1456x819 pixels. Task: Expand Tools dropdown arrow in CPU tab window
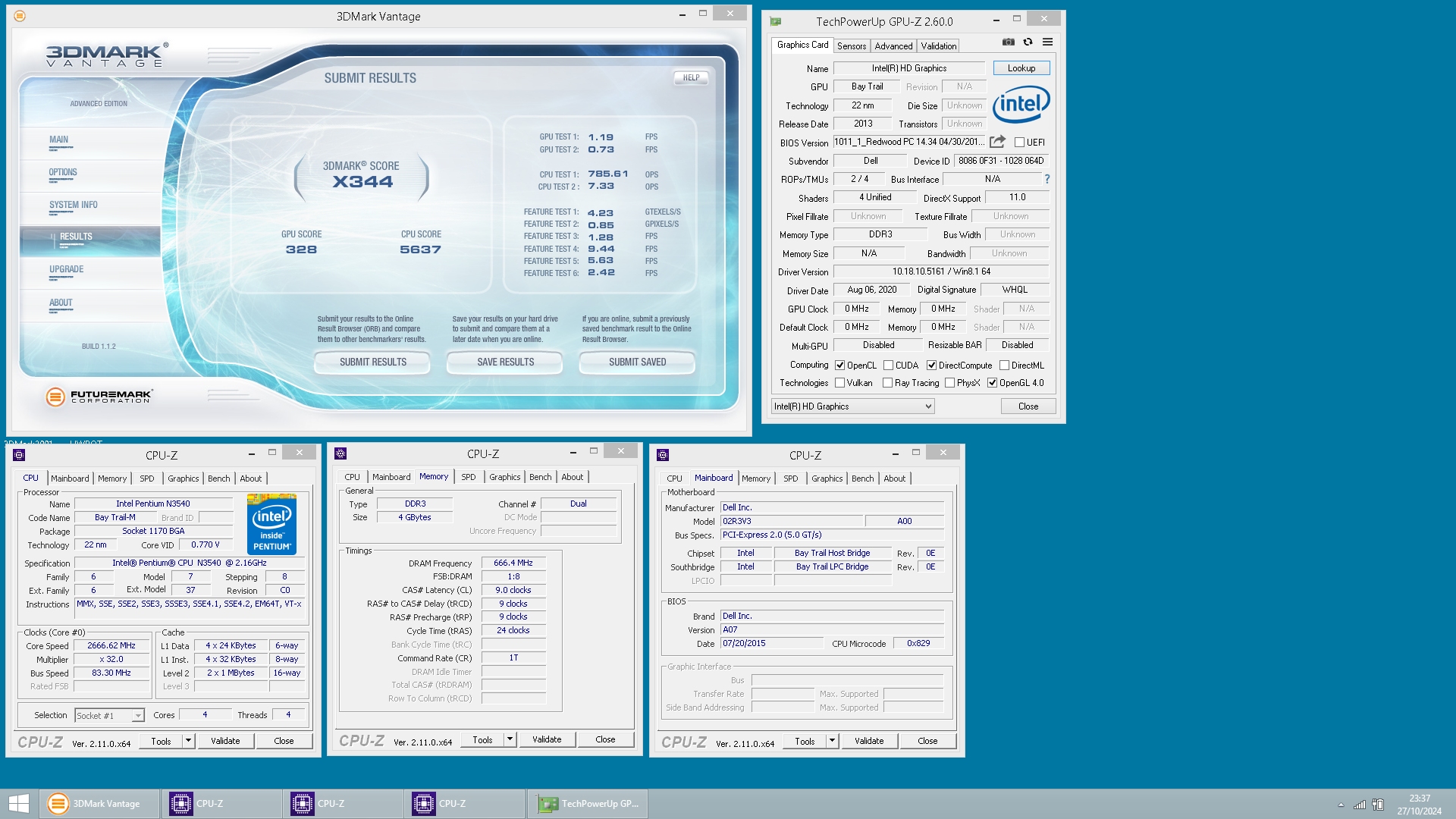pos(188,741)
